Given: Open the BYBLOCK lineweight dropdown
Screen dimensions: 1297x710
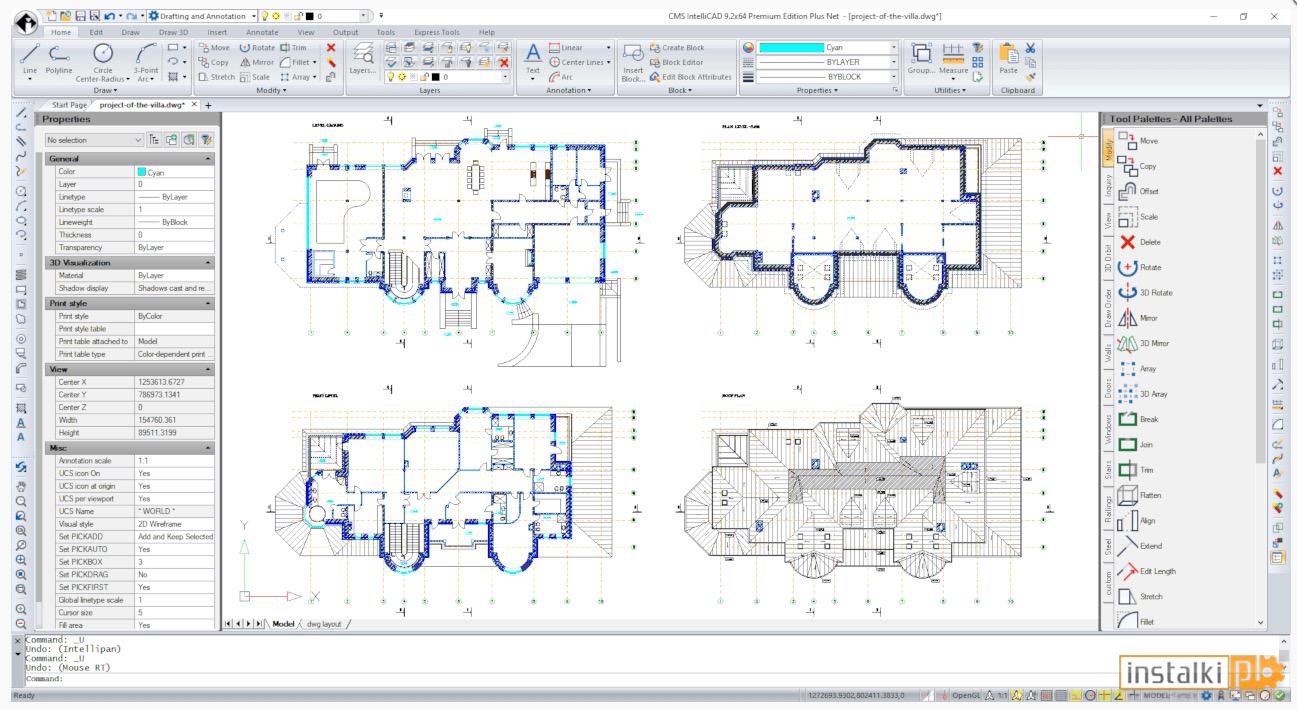Looking at the screenshot, I should pyautogui.click(x=893, y=76).
